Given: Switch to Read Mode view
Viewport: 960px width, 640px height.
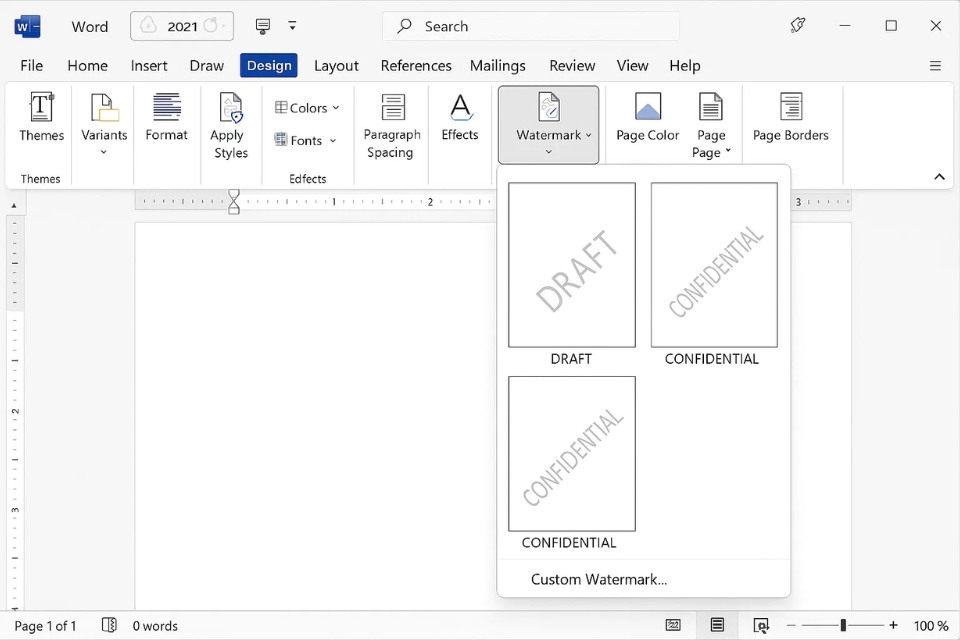Looking at the screenshot, I should [674, 624].
